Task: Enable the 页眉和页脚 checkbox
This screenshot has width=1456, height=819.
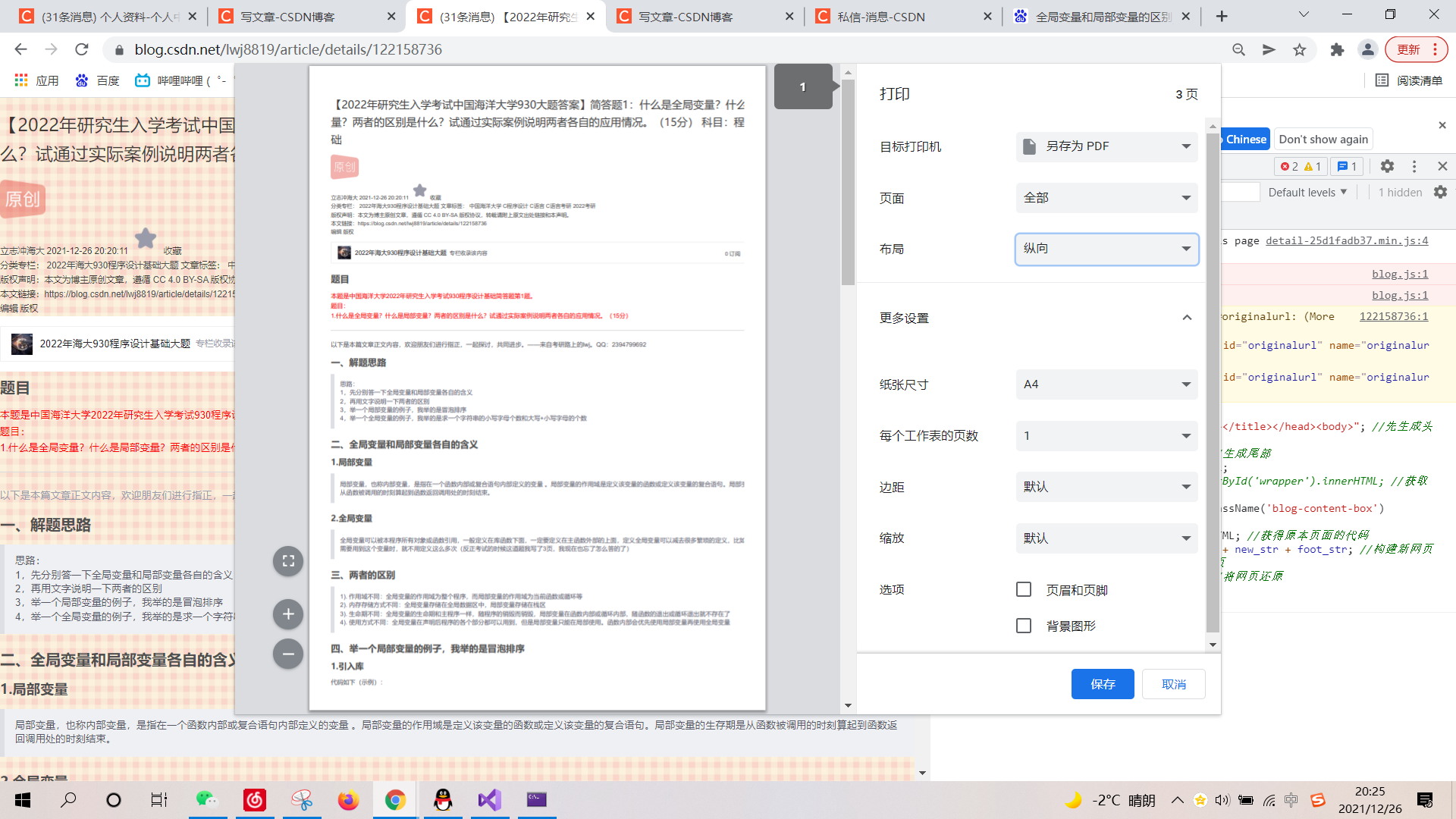Action: (1024, 590)
